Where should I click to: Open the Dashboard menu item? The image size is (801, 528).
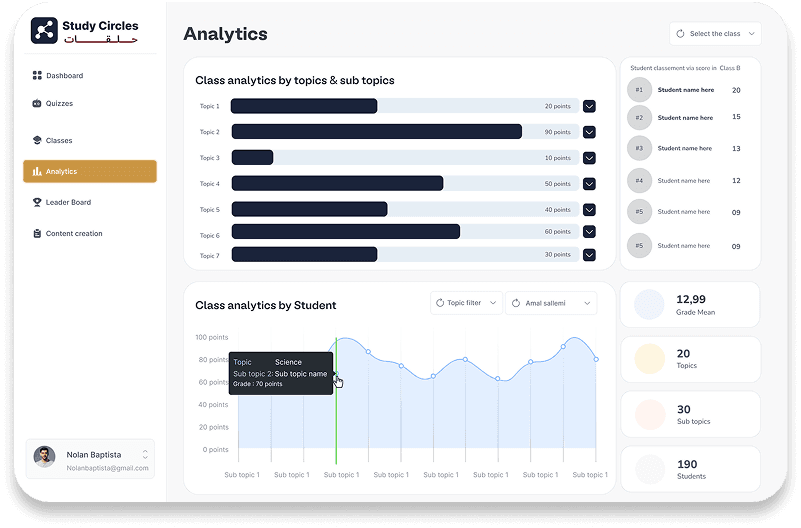pyautogui.click(x=64, y=76)
